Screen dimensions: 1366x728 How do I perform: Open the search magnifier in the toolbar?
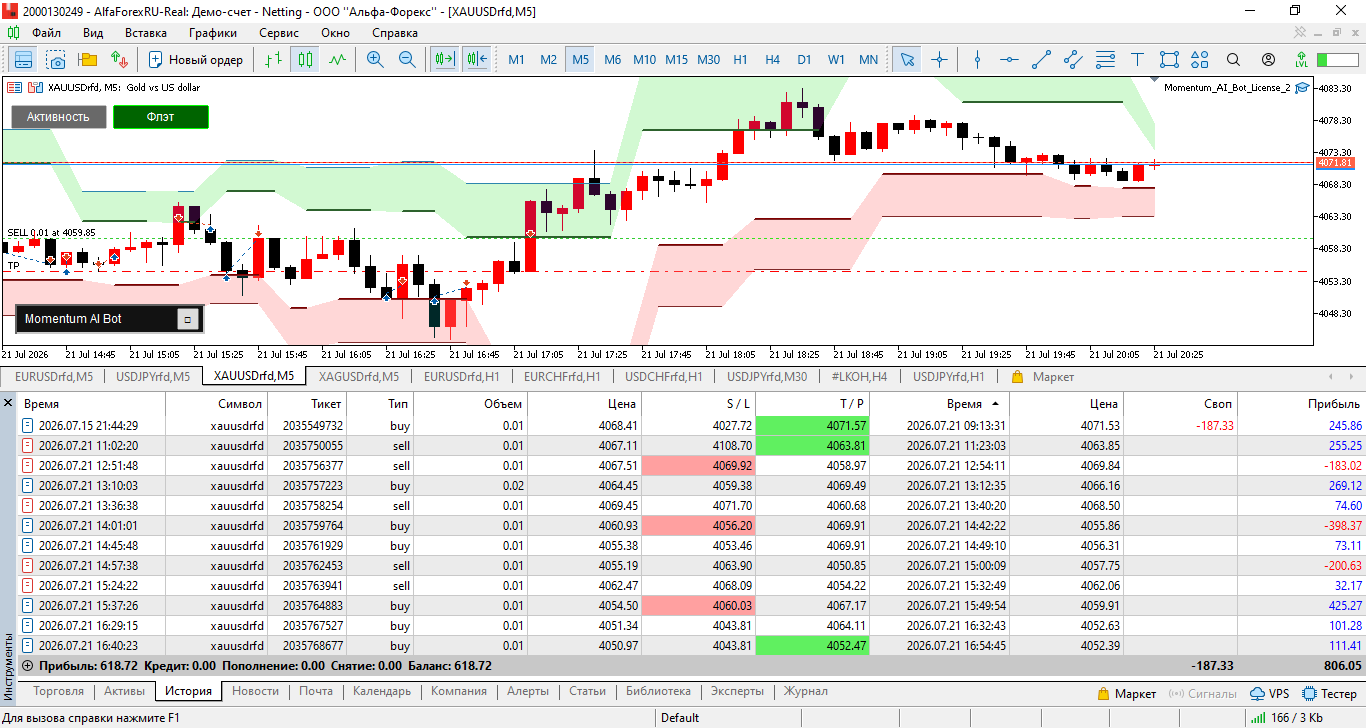coord(1234,60)
